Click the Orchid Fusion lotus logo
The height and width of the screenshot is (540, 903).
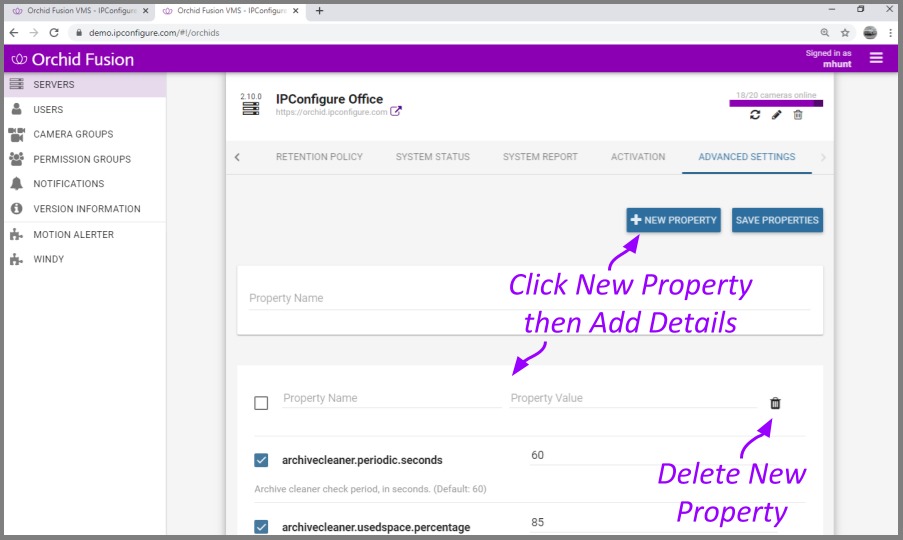19,59
